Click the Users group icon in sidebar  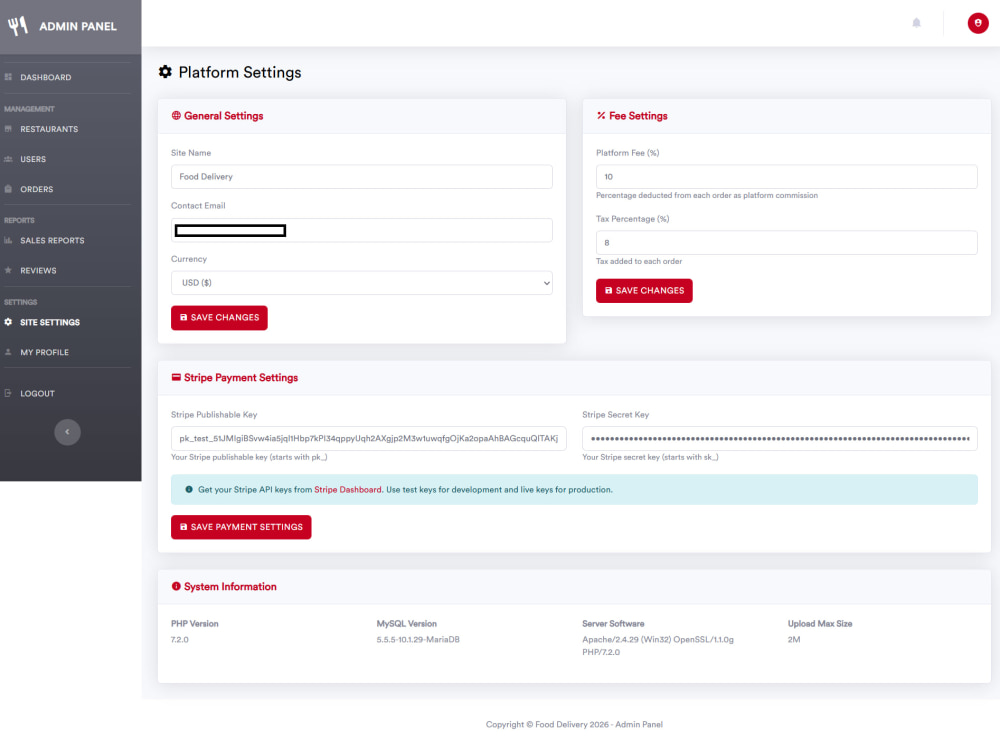pyautogui.click(x=8, y=159)
